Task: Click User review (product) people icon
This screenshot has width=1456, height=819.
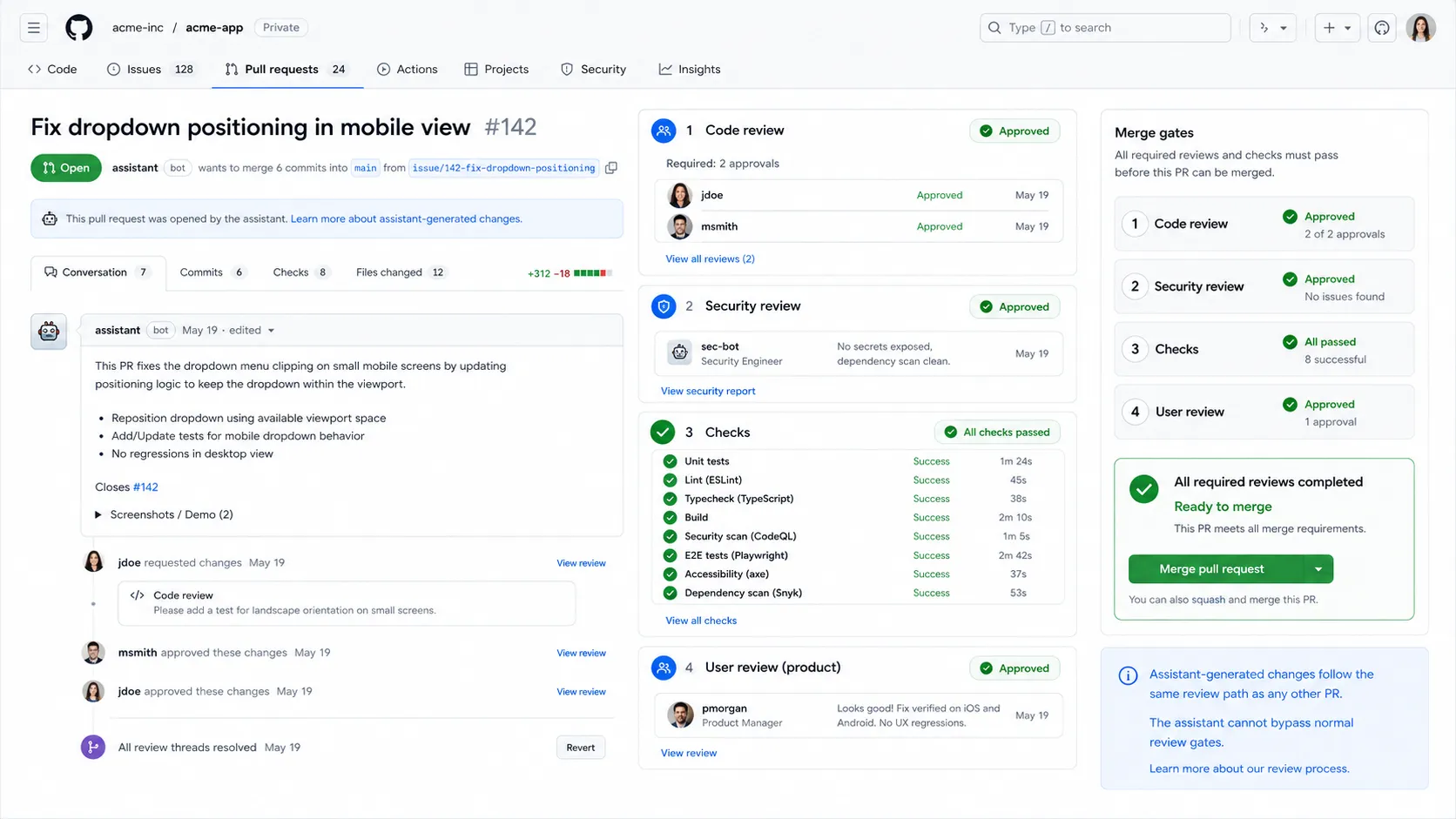Action: point(664,668)
